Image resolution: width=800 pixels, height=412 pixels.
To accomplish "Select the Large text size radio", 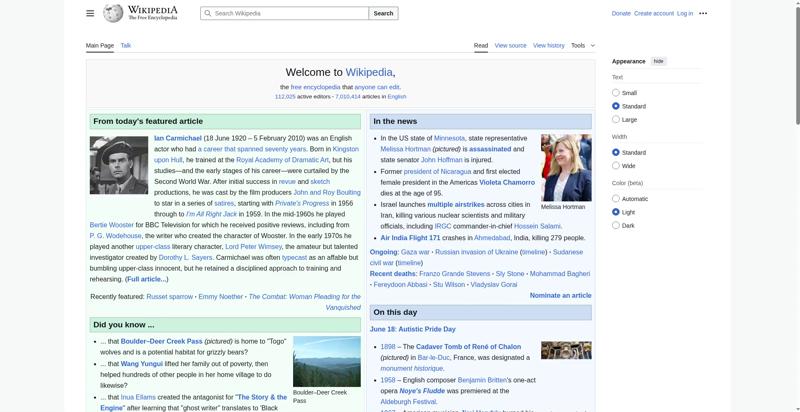I will pos(616,119).
